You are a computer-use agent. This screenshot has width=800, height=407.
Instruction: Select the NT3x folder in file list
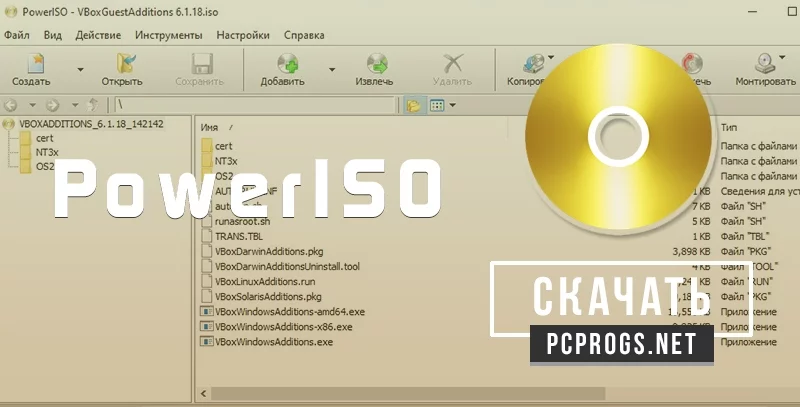click(x=226, y=161)
